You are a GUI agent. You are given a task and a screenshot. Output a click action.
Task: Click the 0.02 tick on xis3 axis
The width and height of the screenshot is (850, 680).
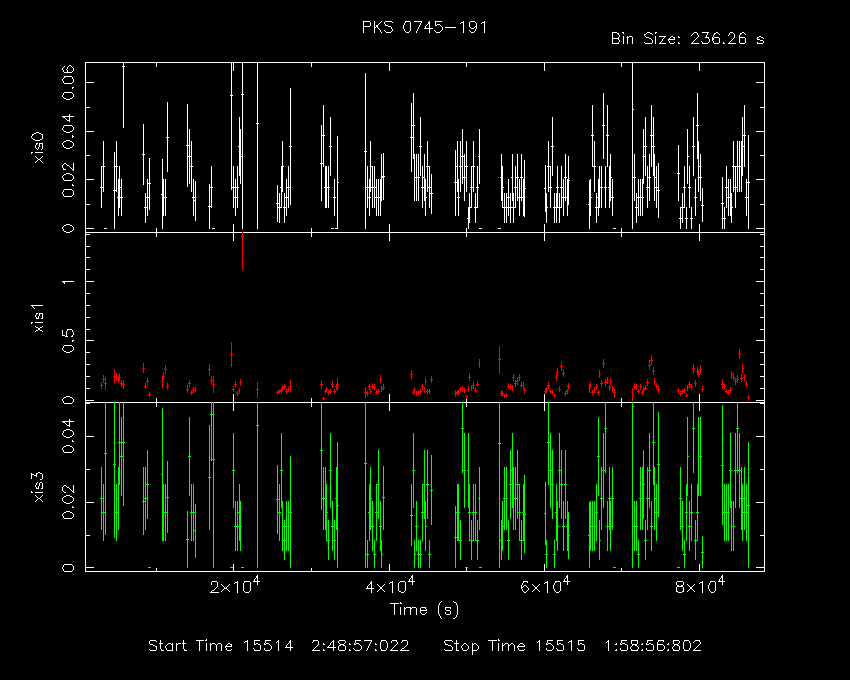click(68, 502)
